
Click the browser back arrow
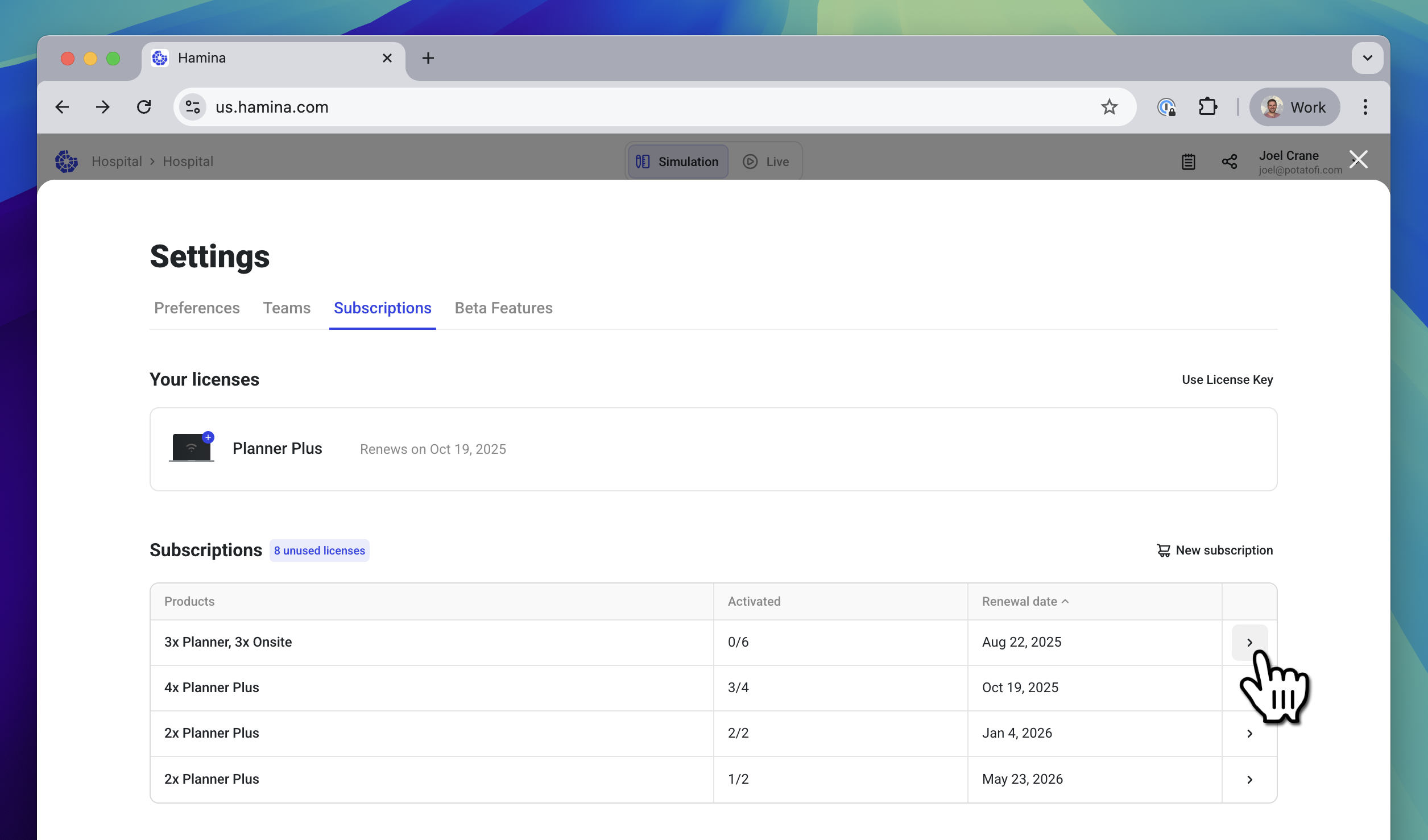point(62,107)
